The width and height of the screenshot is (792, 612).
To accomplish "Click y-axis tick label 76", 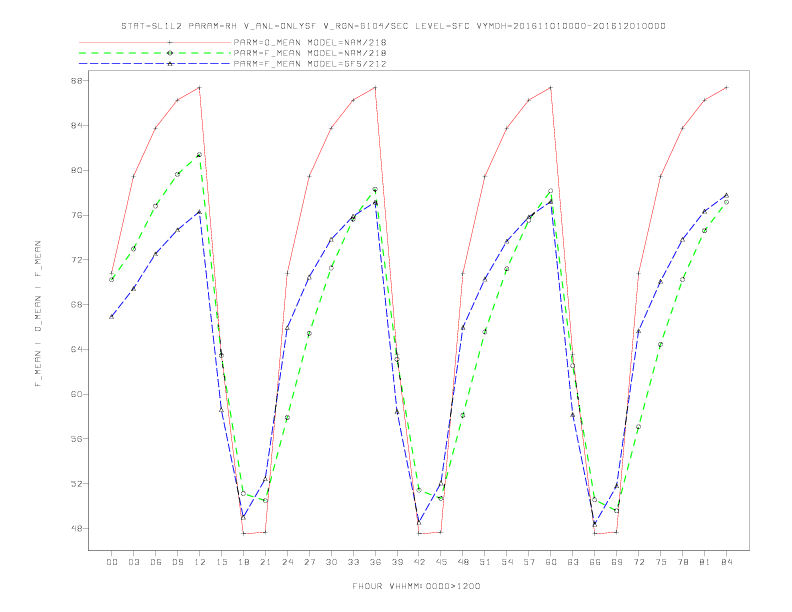I will (78, 215).
